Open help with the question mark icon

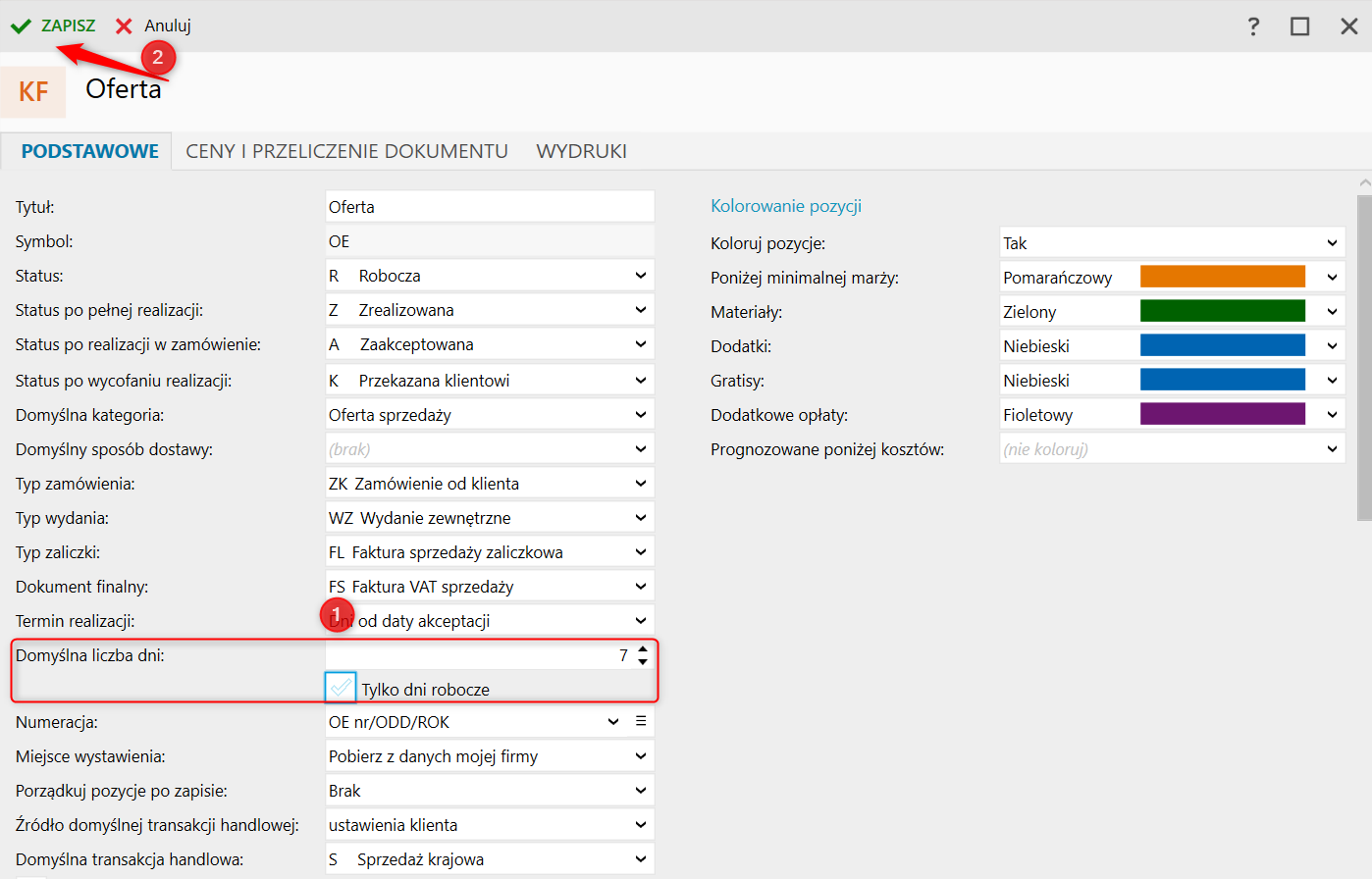tap(1253, 26)
